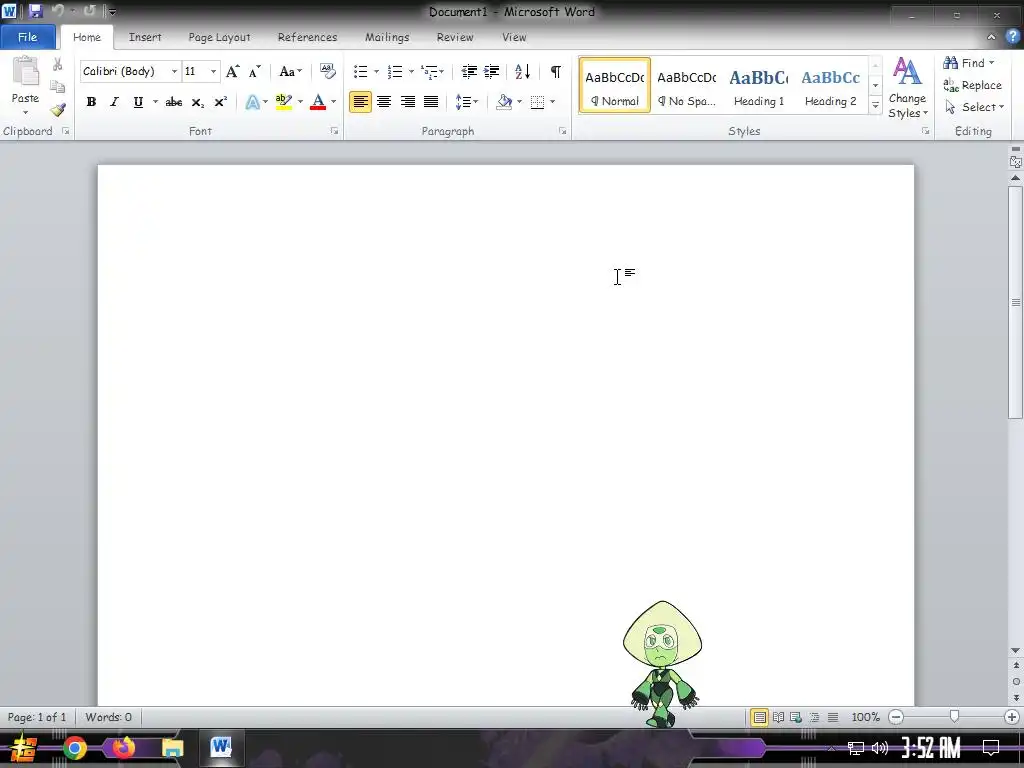The height and width of the screenshot is (768, 1024).
Task: Click the Grow Font icon
Action: [x=232, y=71]
